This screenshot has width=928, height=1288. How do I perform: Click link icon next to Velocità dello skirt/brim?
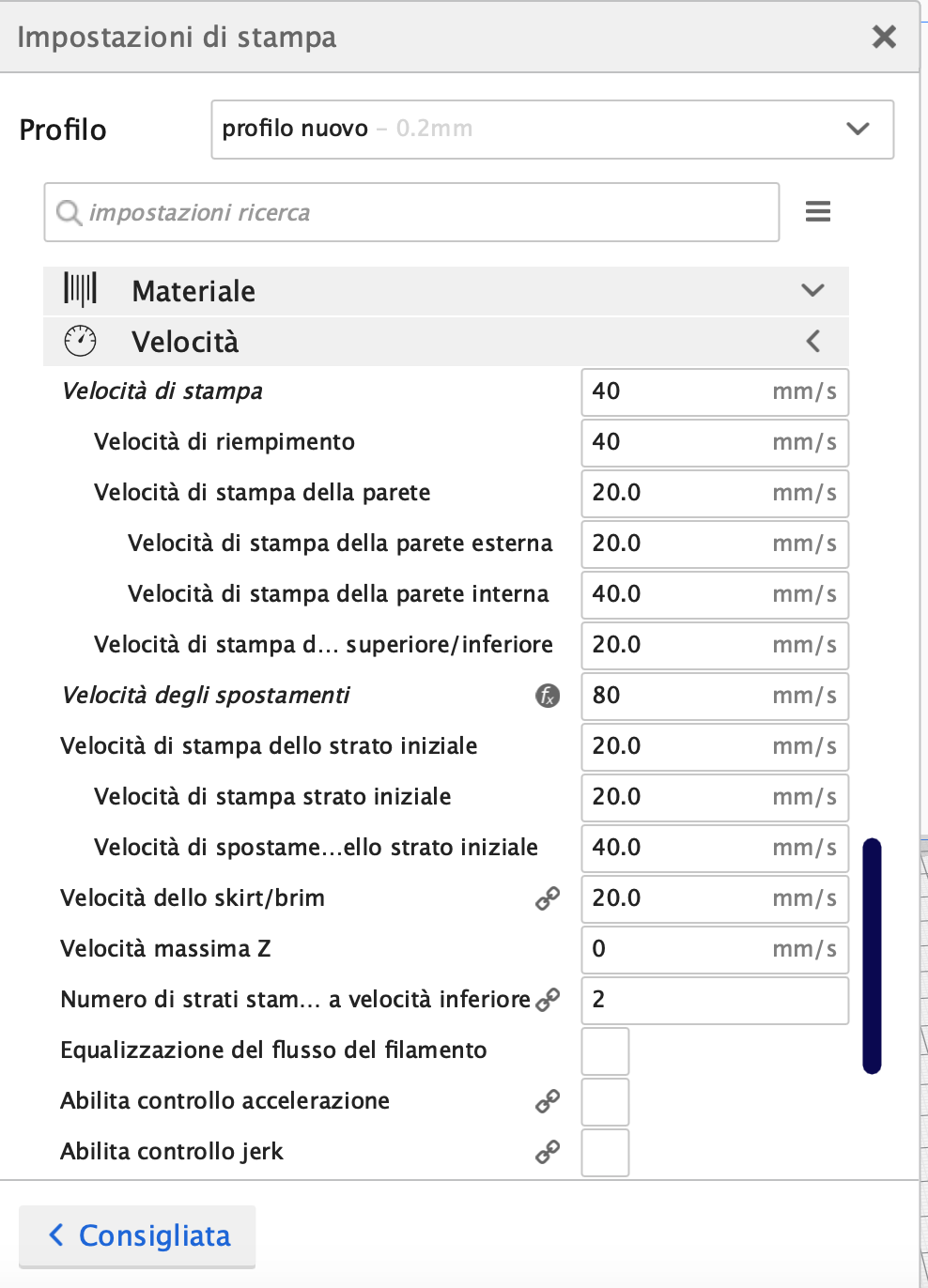548,898
